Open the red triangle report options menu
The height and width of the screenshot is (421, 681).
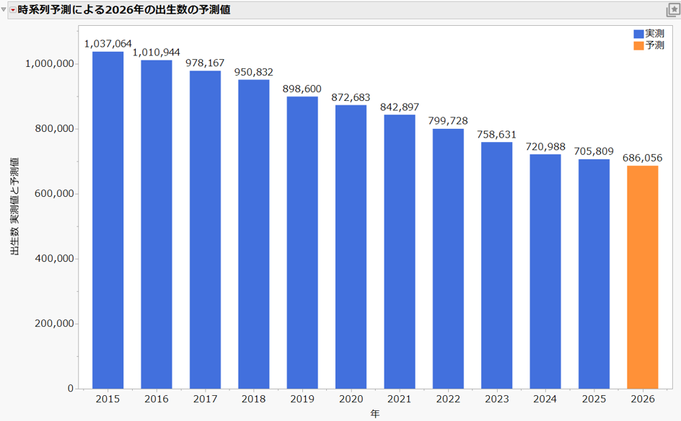click(13, 10)
